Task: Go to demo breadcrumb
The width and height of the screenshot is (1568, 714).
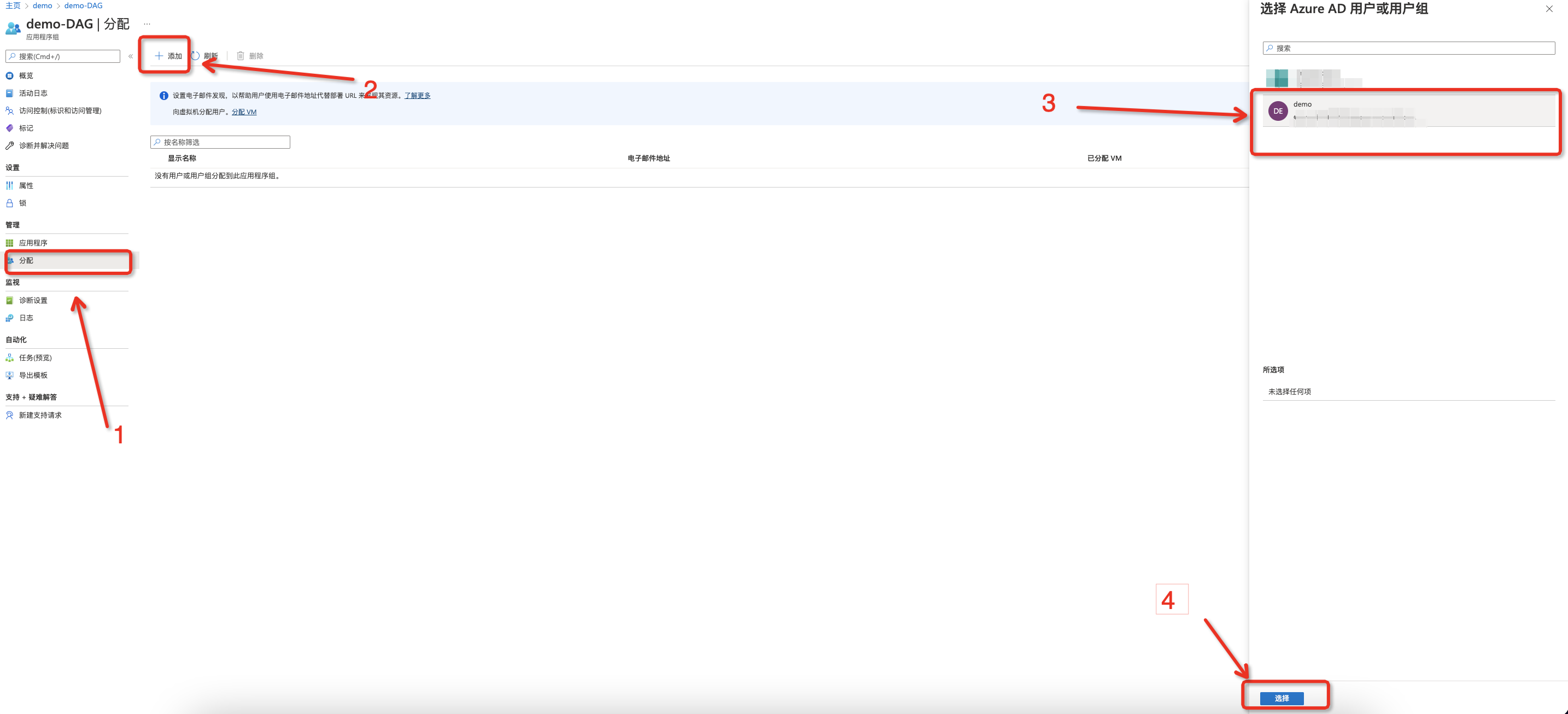Action: [43, 5]
